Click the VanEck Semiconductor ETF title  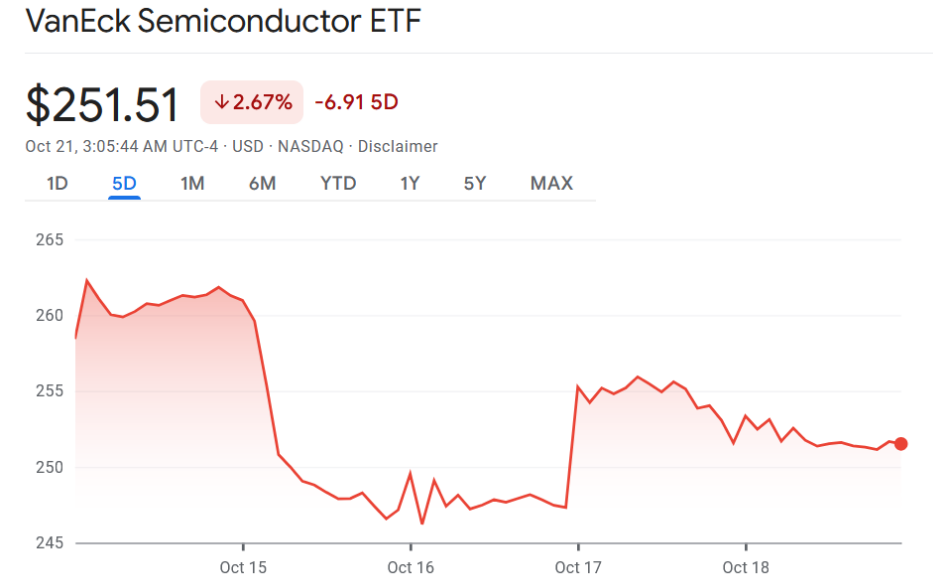coord(223,22)
